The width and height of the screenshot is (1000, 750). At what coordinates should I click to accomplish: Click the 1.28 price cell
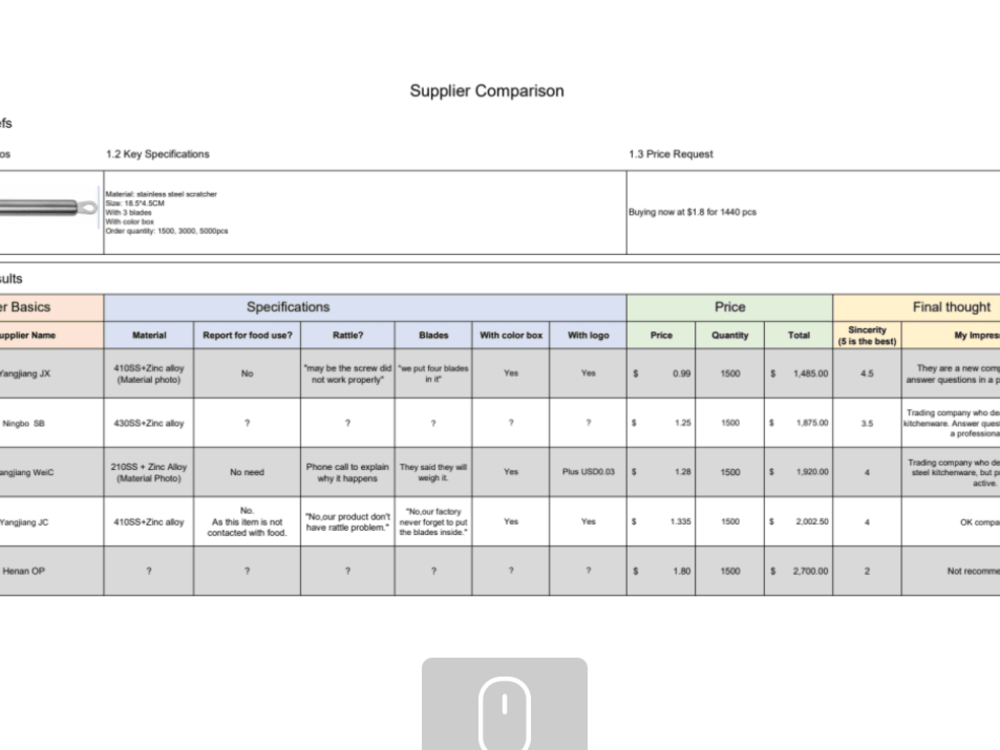tap(661, 472)
